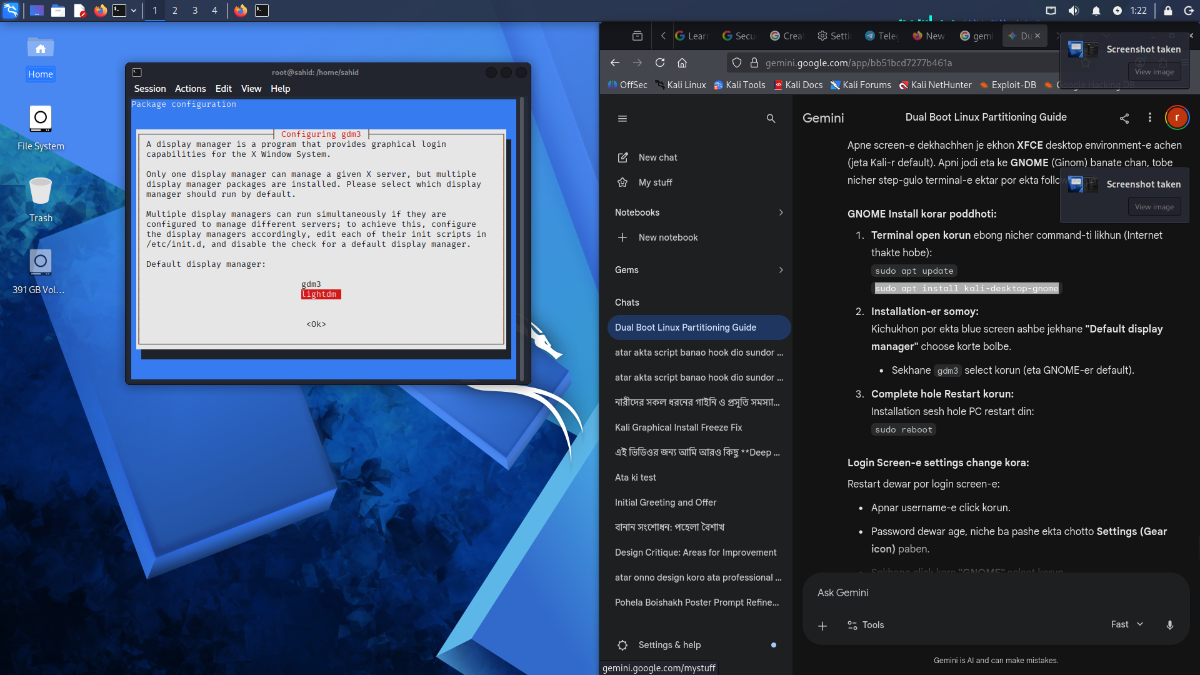Open the volume control in the panel
The image size is (1200, 675).
(1074, 10)
